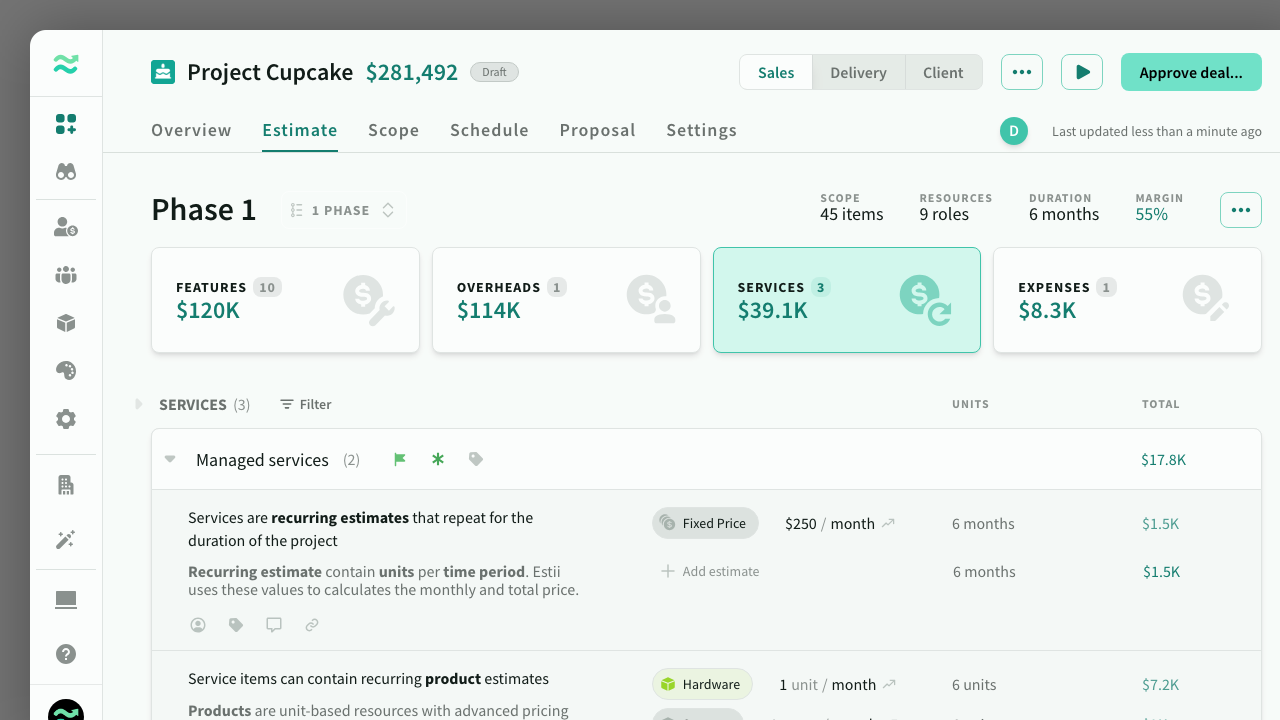
Task: Expand the Services section arrow
Action: tap(139, 404)
